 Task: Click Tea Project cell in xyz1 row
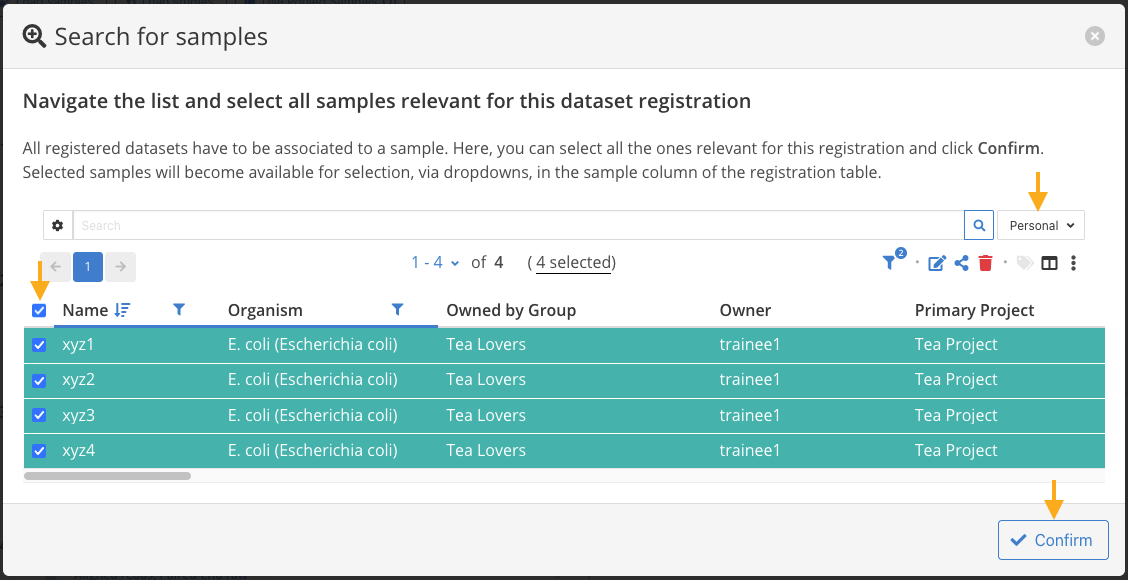click(x=956, y=345)
